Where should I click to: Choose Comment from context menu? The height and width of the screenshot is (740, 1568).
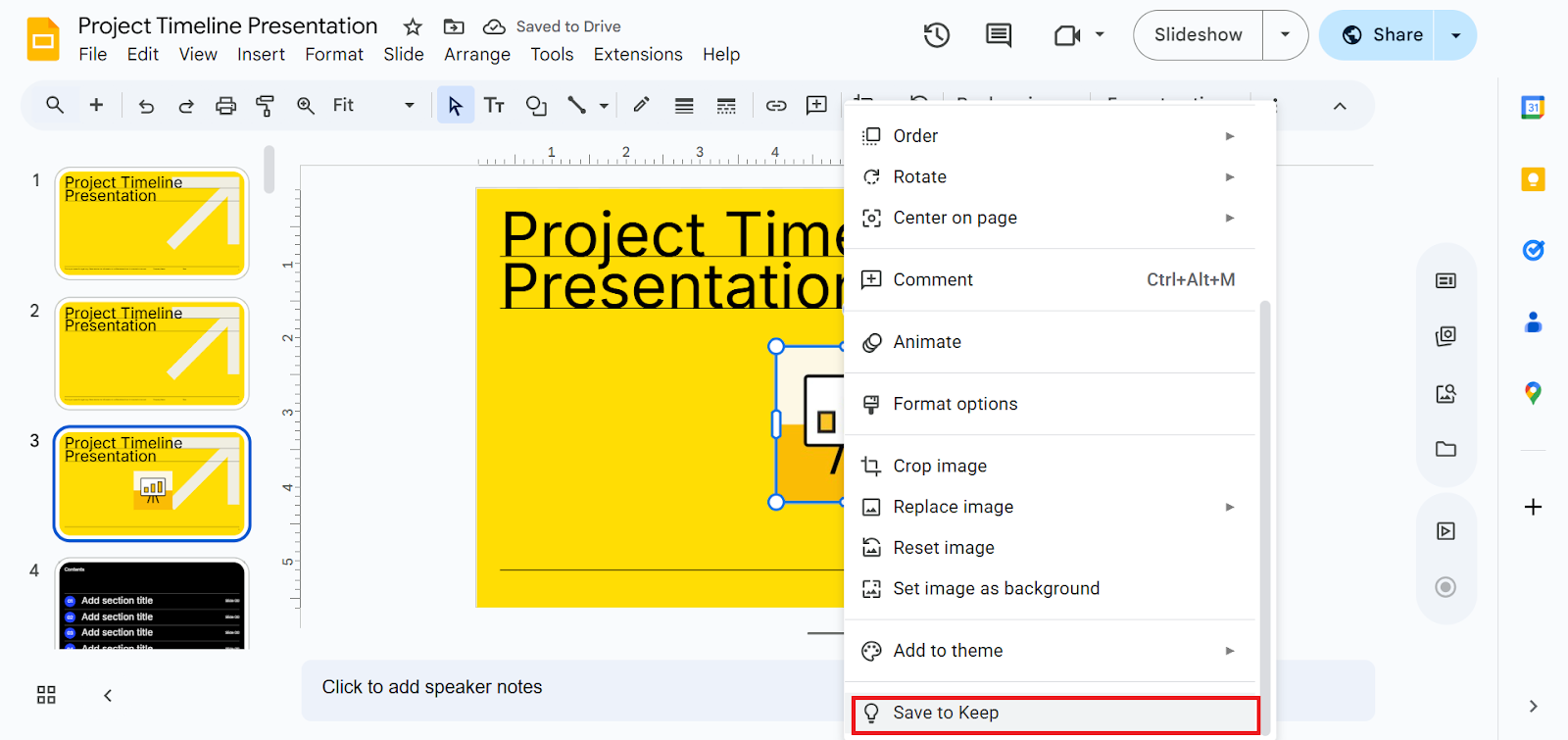[1050, 280]
